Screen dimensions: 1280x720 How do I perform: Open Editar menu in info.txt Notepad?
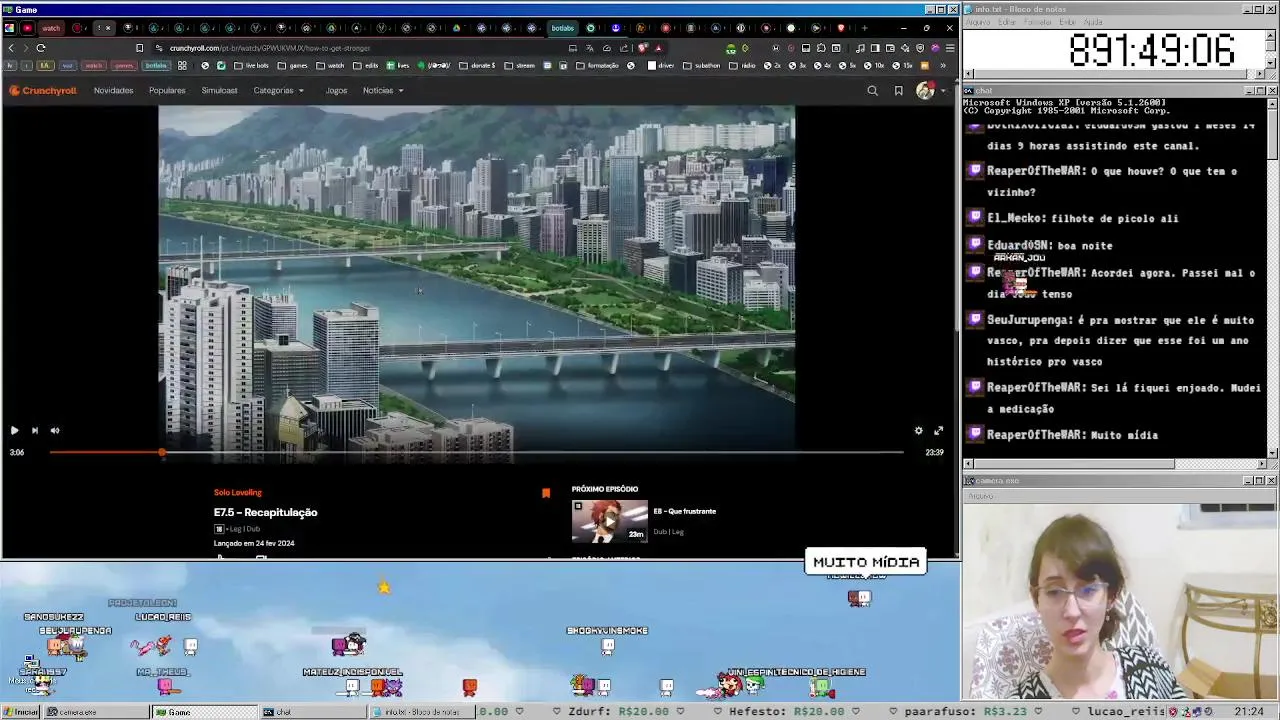[1007, 21]
